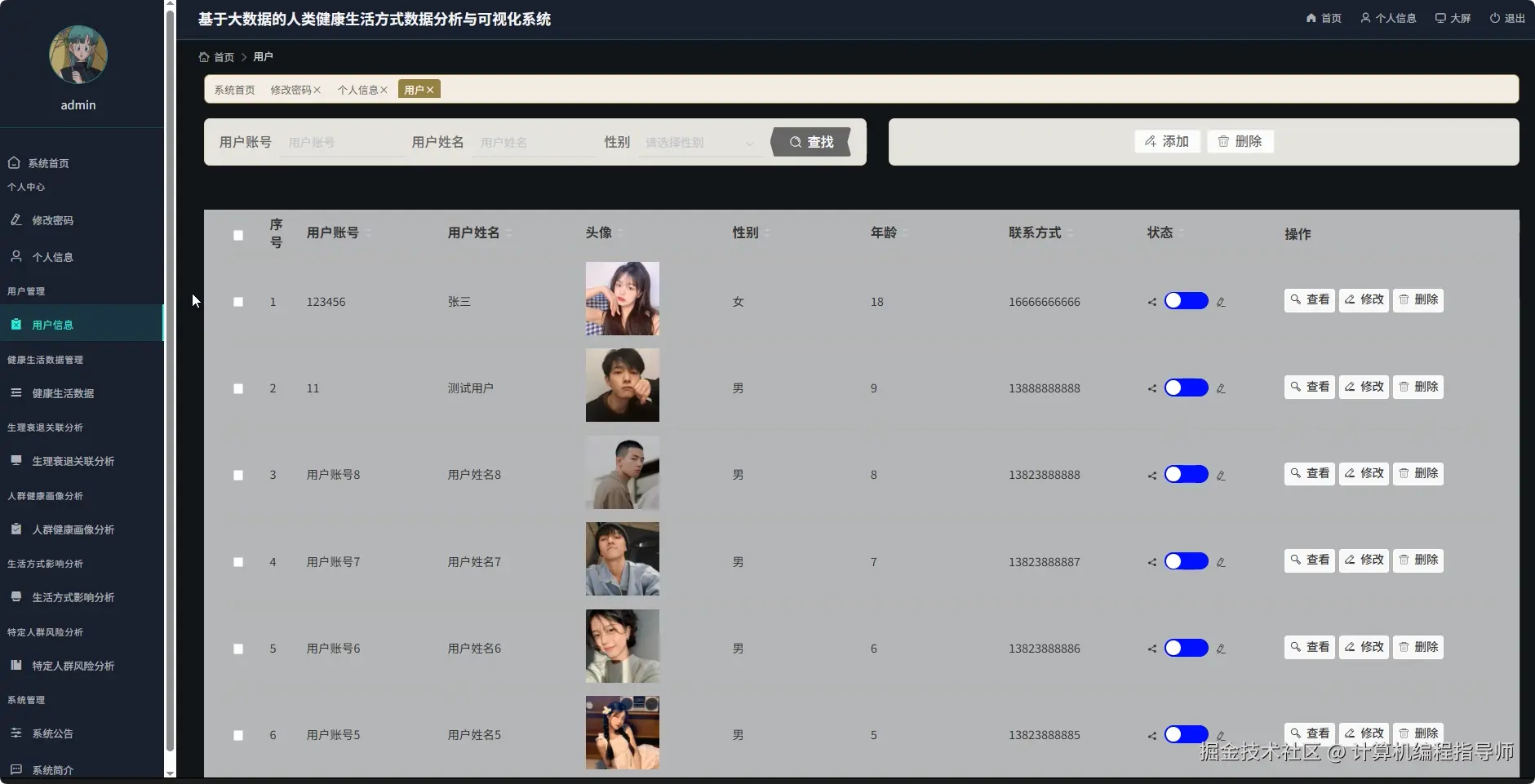The width and height of the screenshot is (1535, 784).
Task: Click the 系统公告 icon in the sidebar
Action: pyautogui.click(x=16, y=733)
